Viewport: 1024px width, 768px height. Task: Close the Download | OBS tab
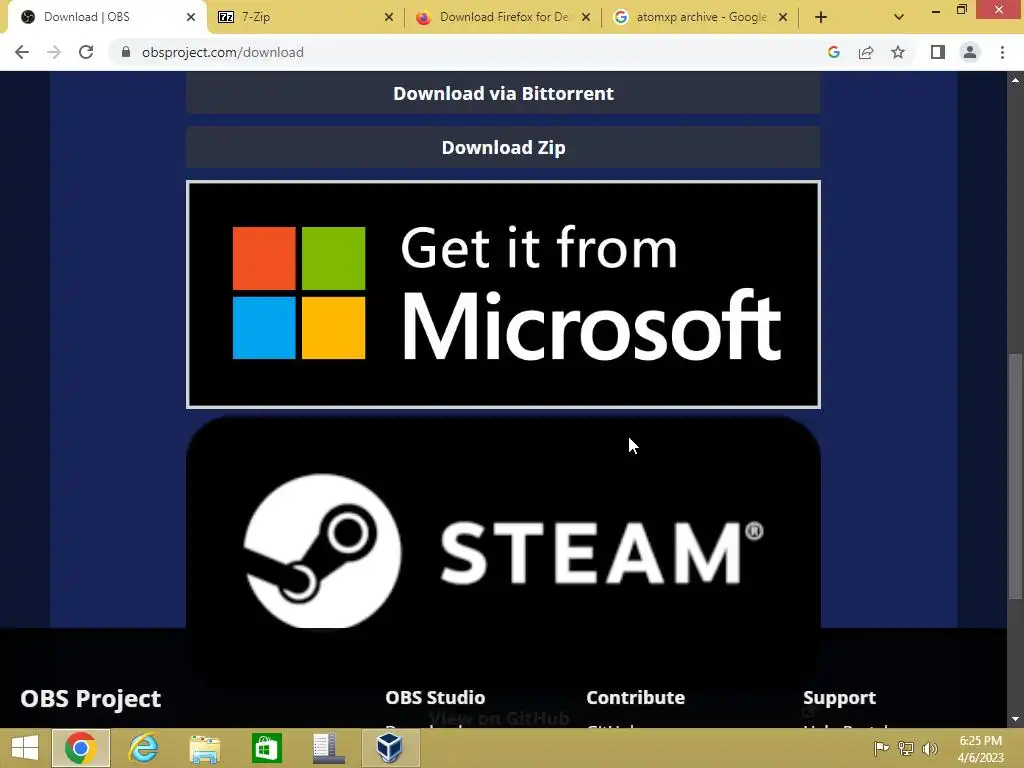click(191, 17)
